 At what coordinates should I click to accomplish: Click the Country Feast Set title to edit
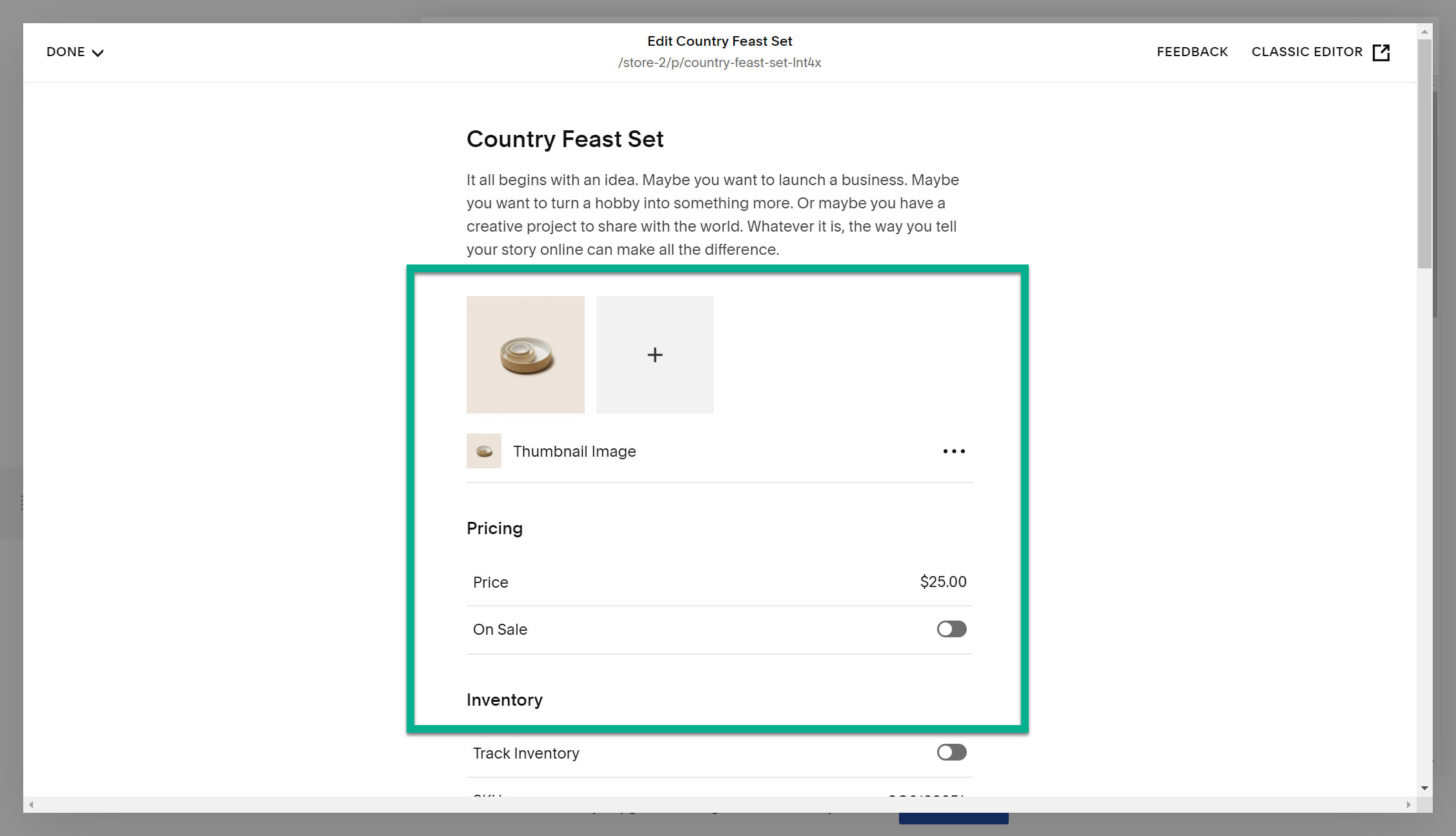coord(565,139)
